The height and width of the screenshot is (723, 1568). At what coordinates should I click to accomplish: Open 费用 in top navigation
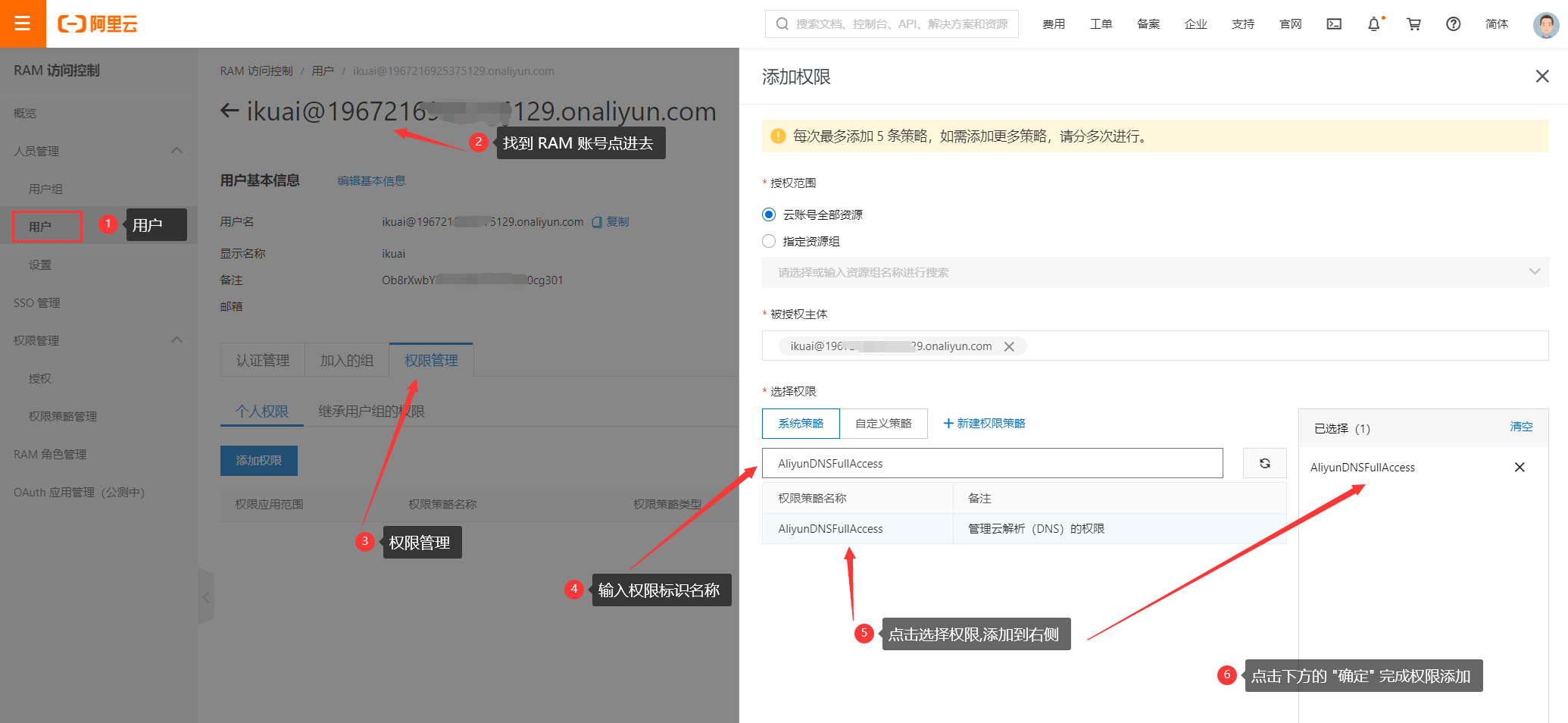point(1054,24)
